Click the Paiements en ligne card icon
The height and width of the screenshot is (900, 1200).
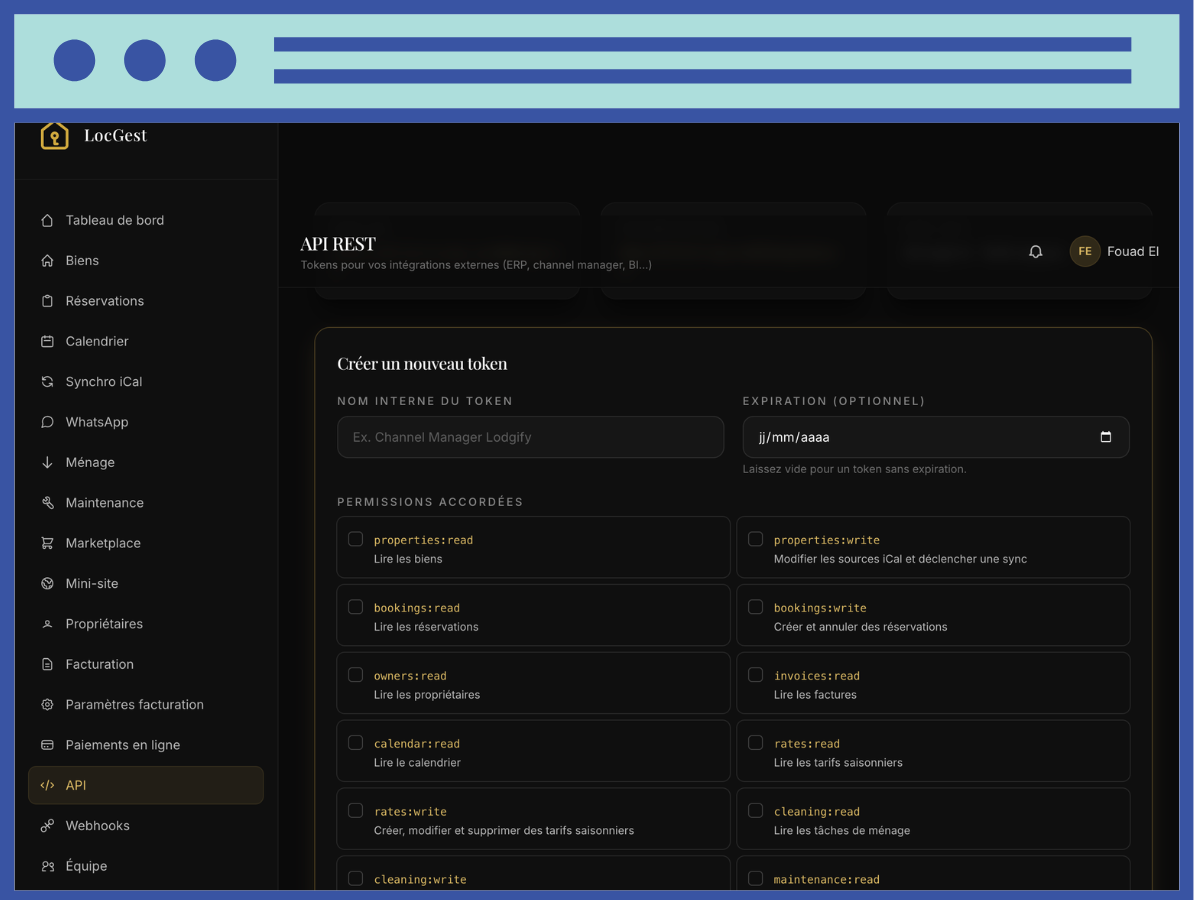point(47,745)
